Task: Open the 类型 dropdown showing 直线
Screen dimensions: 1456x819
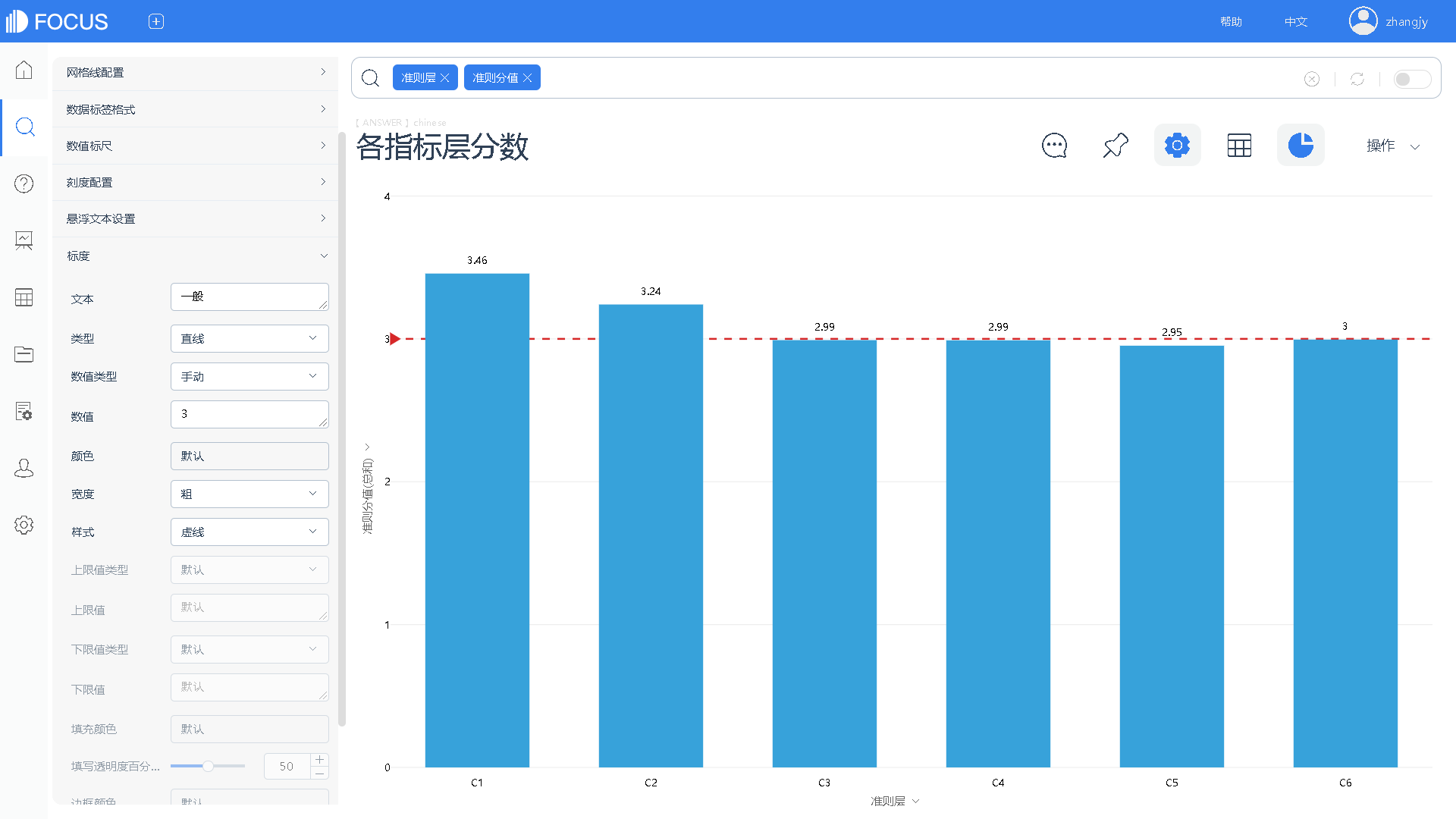Action: [x=249, y=338]
